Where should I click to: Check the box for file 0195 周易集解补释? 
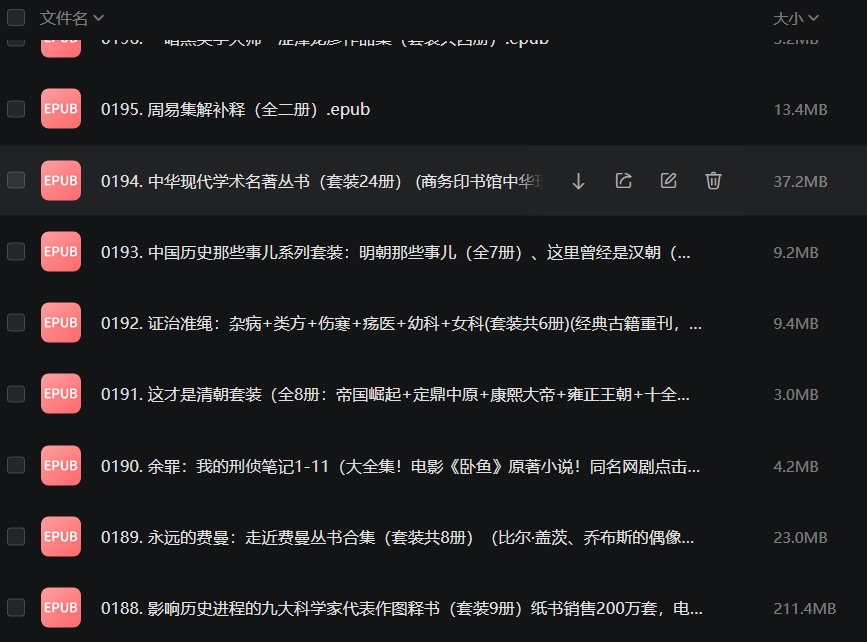(x=16, y=109)
